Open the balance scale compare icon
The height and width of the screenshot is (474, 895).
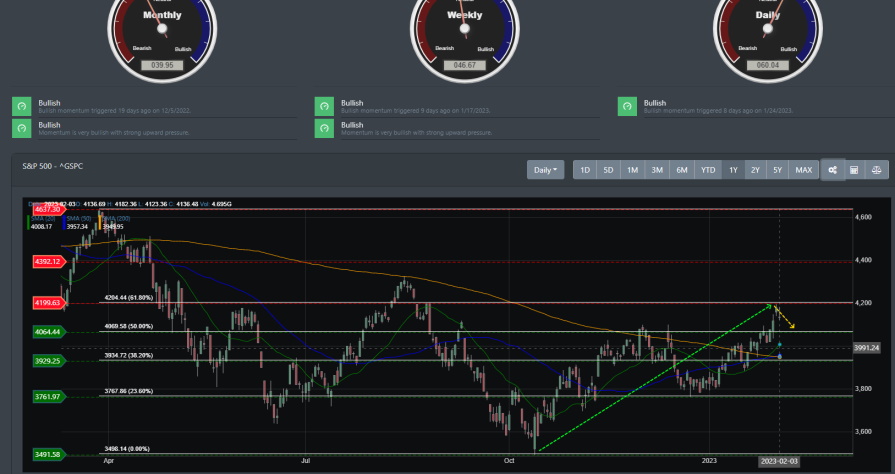[876, 170]
